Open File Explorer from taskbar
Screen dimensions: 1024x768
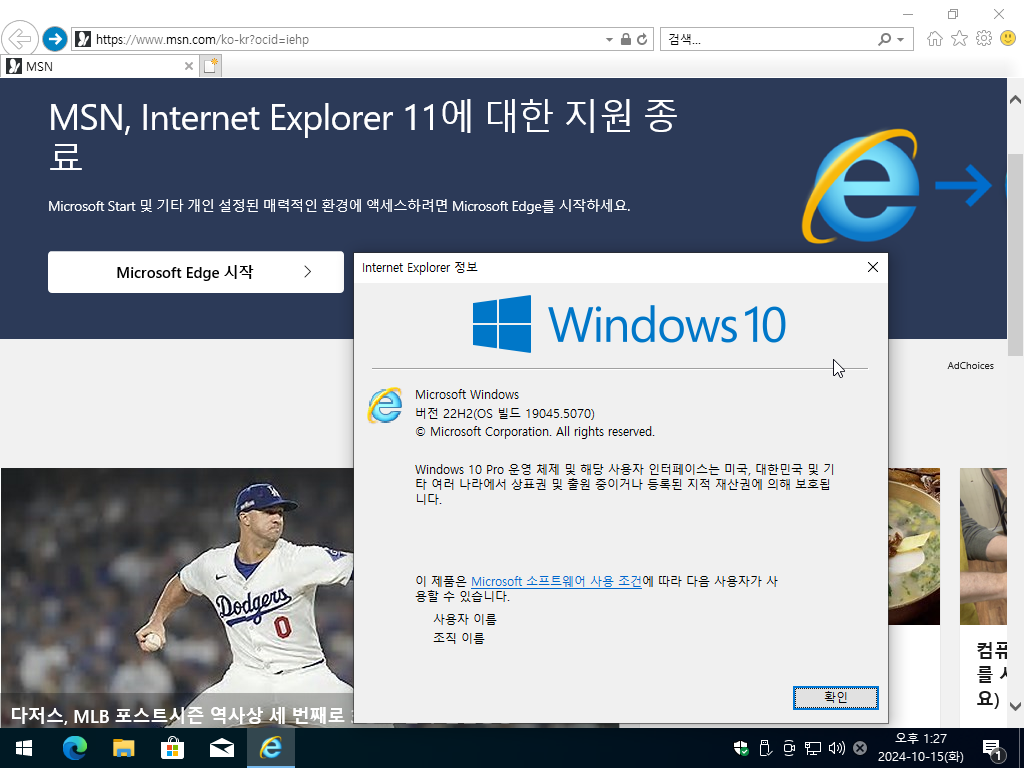[123, 748]
